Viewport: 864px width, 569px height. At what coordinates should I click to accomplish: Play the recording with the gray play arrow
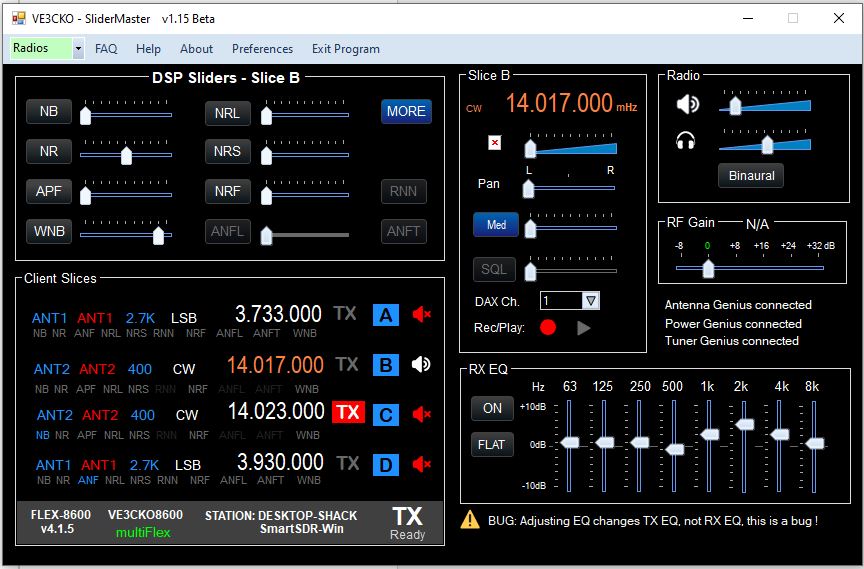pos(584,328)
